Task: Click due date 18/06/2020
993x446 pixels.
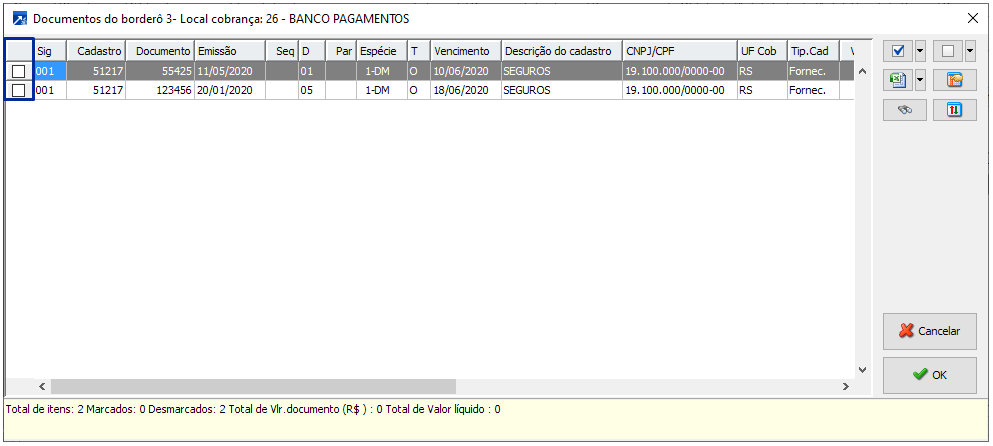Action: pos(466,91)
